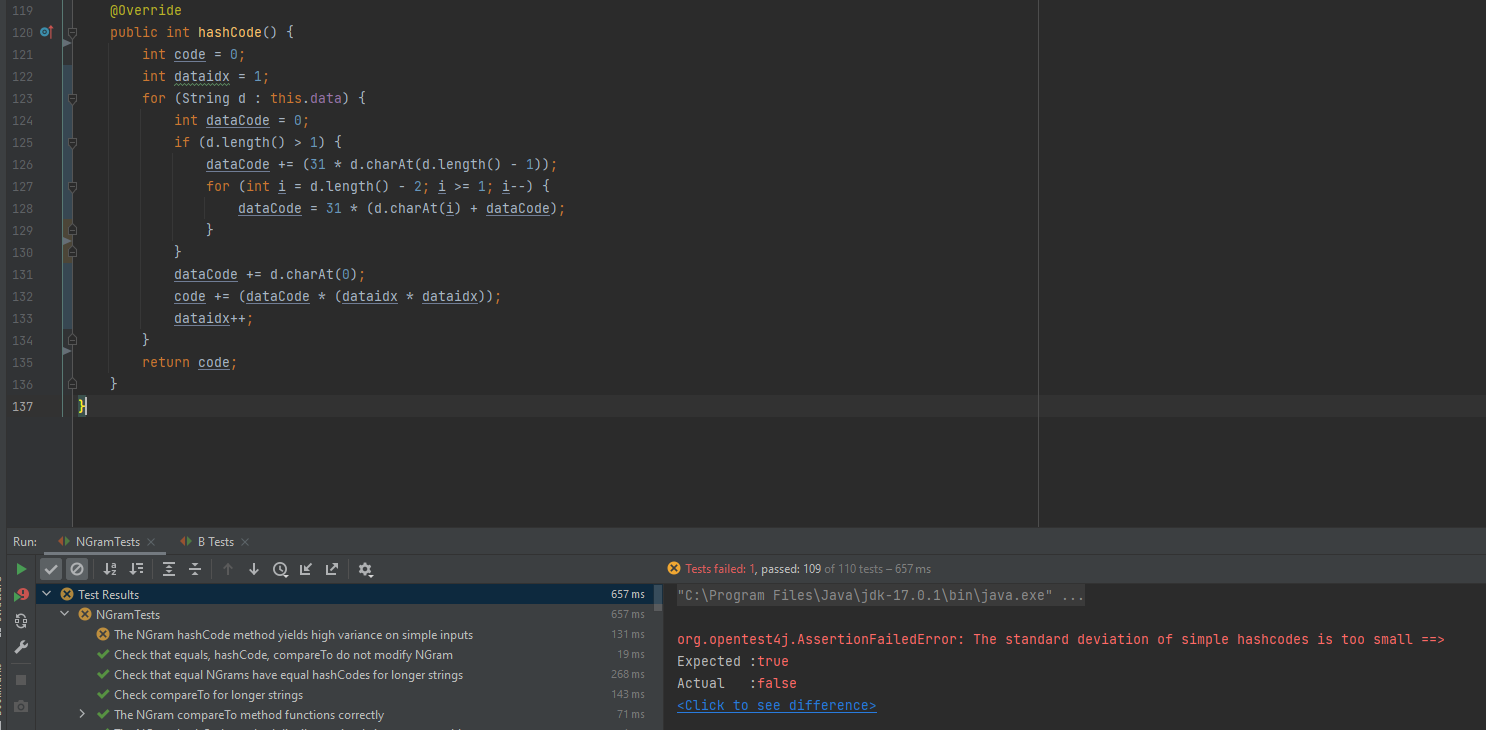
Task: Sort test results by duration
Action: pyautogui.click(x=136, y=569)
